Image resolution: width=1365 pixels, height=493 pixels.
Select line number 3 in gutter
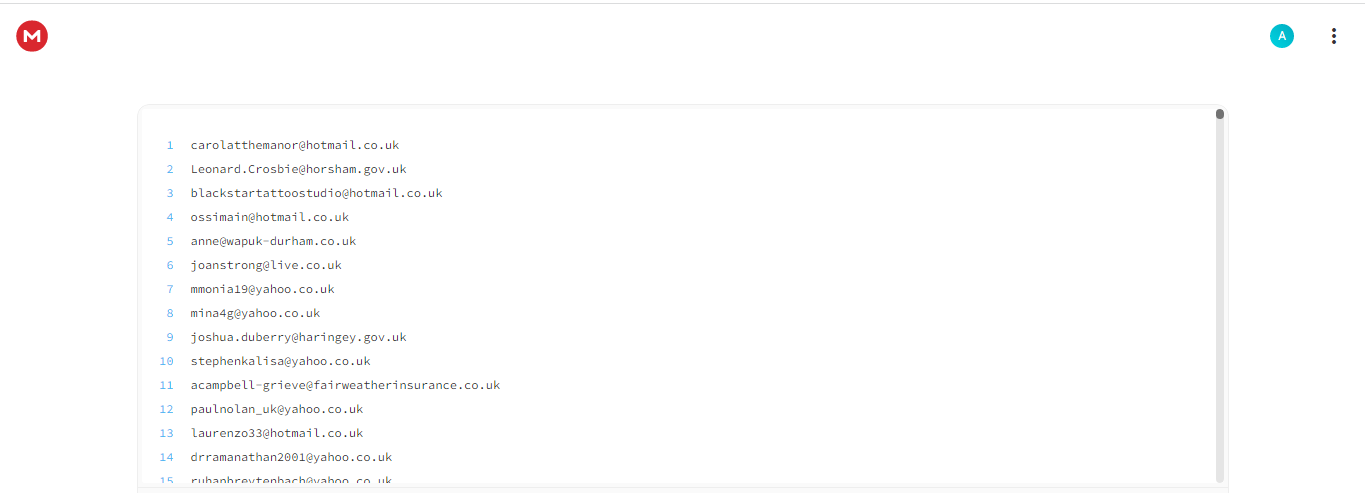click(170, 193)
